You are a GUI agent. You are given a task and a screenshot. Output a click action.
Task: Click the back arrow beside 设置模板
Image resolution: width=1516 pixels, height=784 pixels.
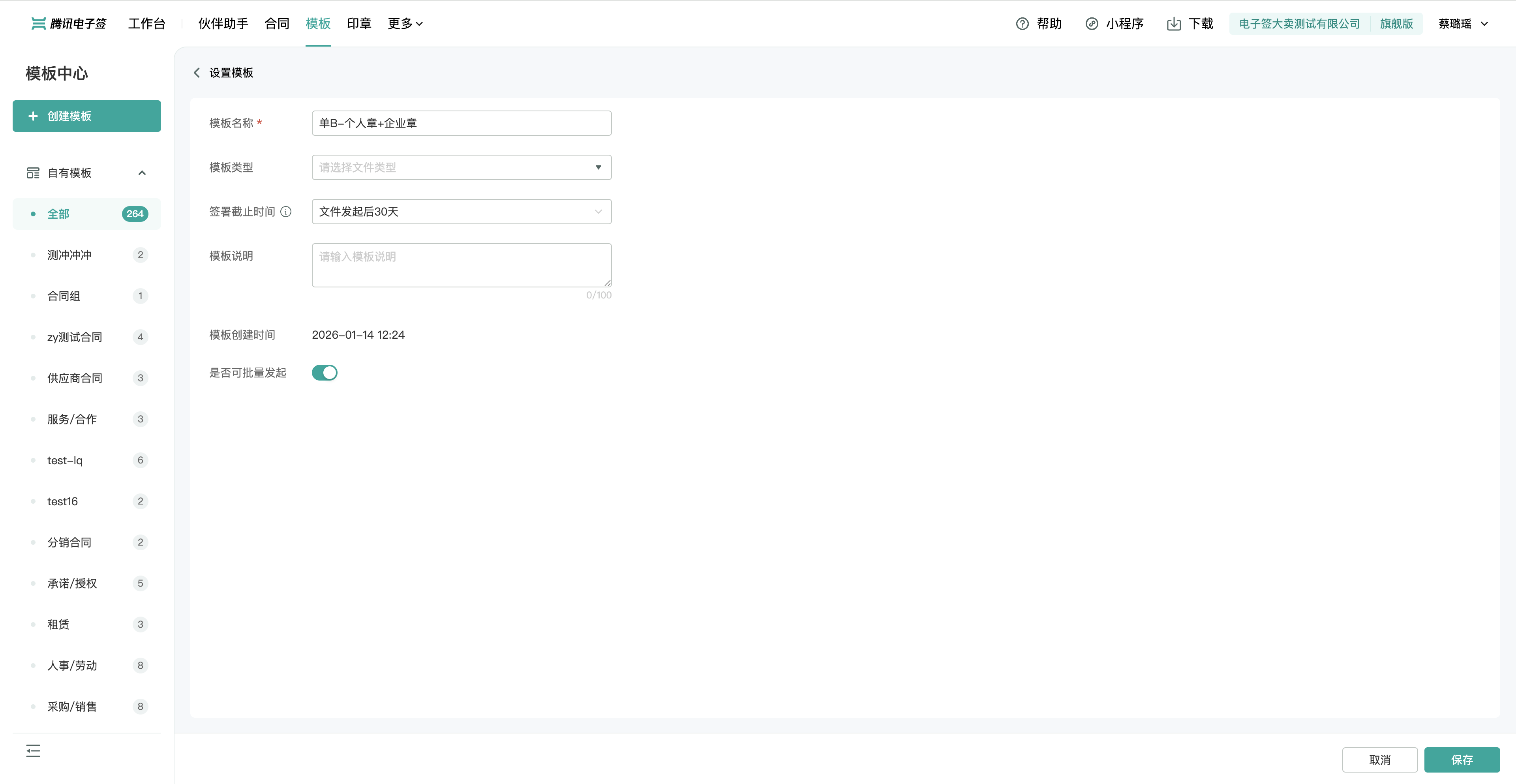click(197, 72)
